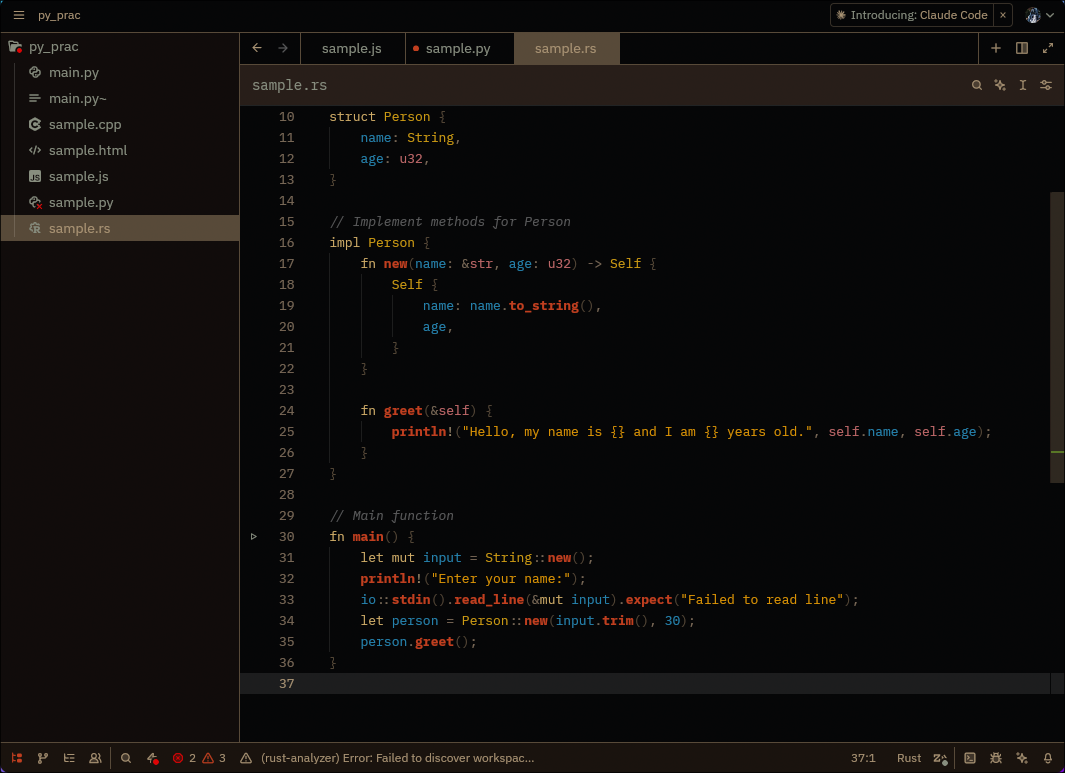Toggle the agent panel sparkle icon
Viewport: 1065px width, 773px height.
1022,758
